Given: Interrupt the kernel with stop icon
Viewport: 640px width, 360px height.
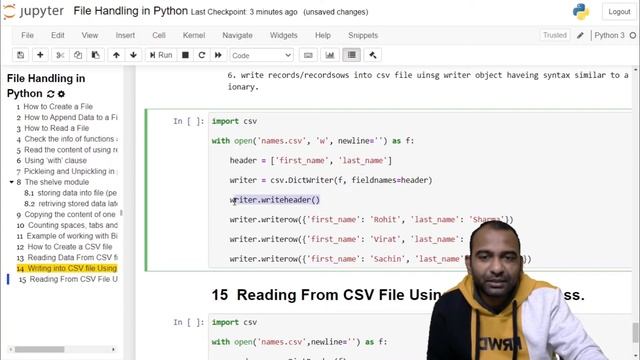Looking at the screenshot, I should pos(185,55).
